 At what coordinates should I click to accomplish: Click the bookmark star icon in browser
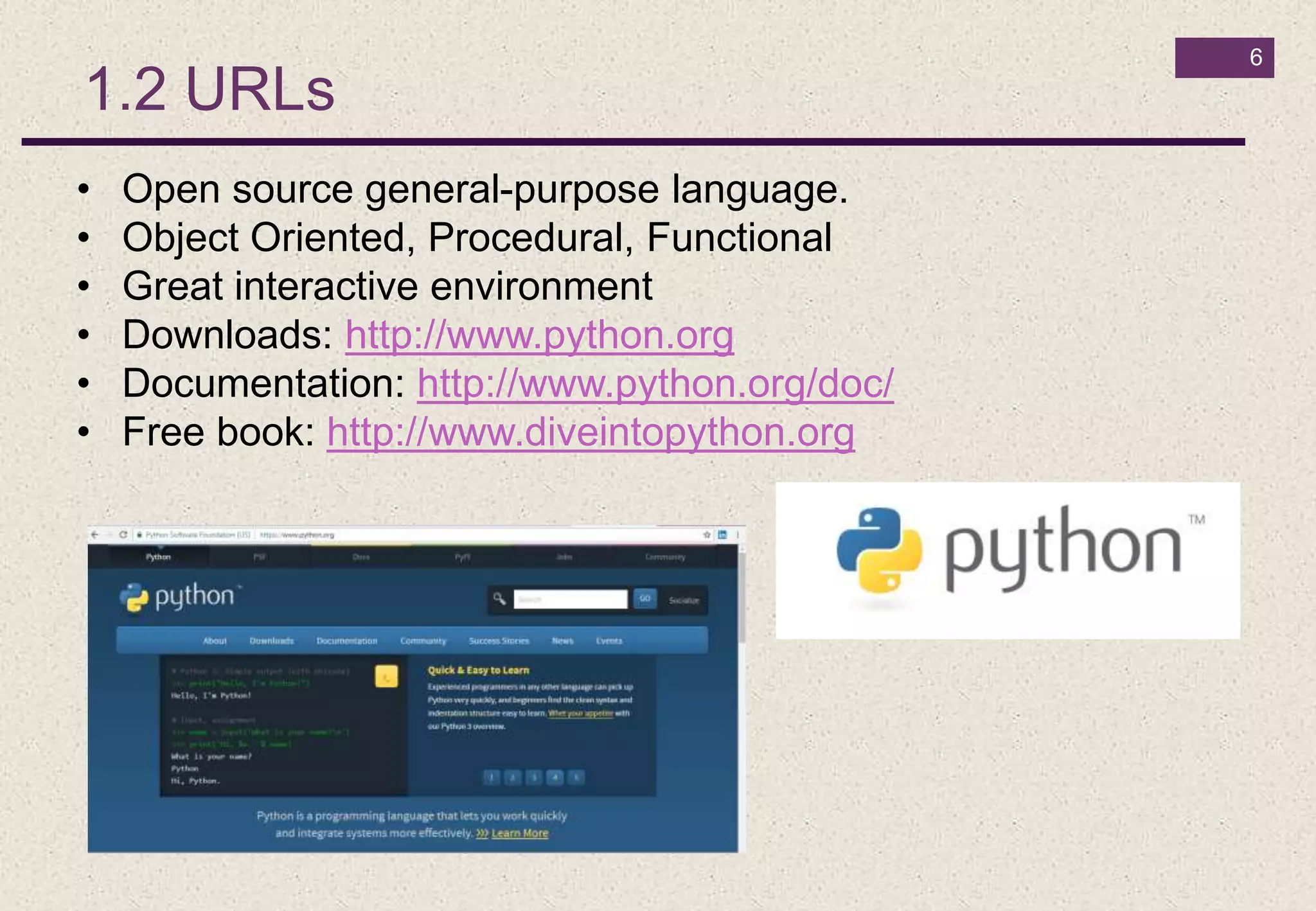(707, 535)
